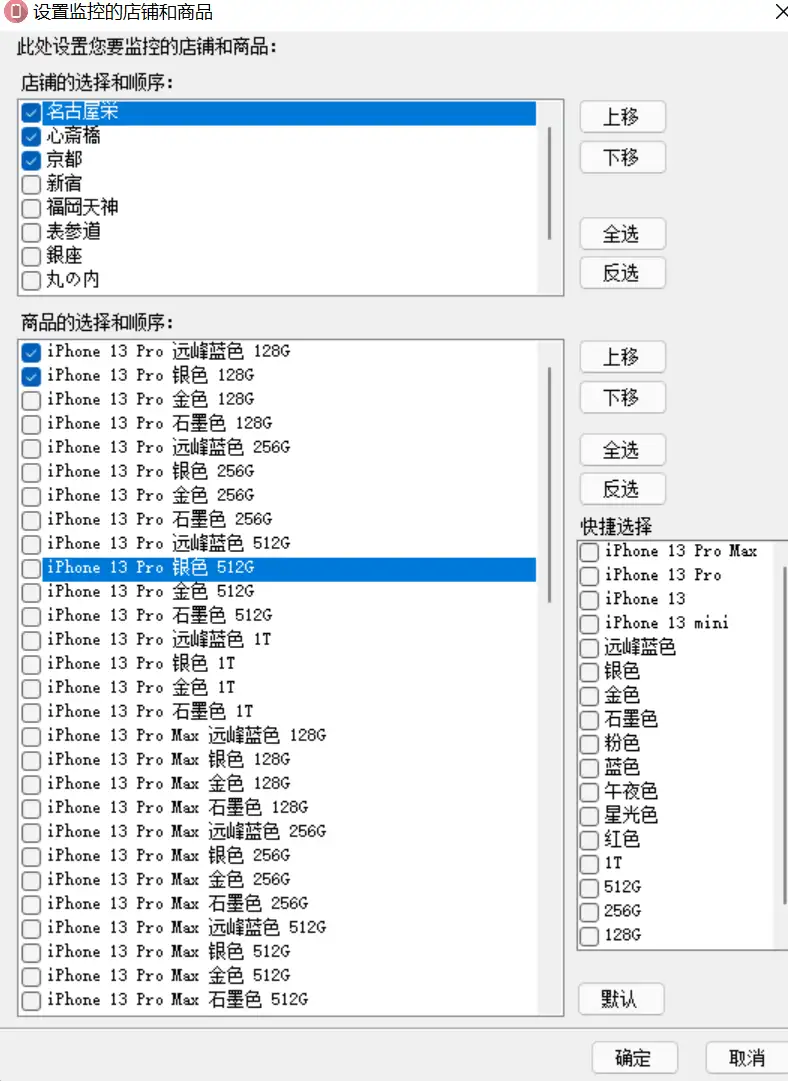The height and width of the screenshot is (1081, 788).
Task: Uncheck the 京都 store checkbox
Action: [x=31, y=161]
